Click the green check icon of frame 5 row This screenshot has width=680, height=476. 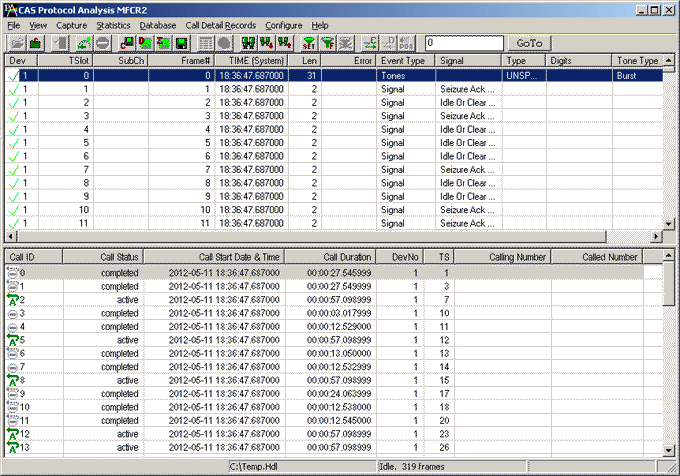point(14,143)
